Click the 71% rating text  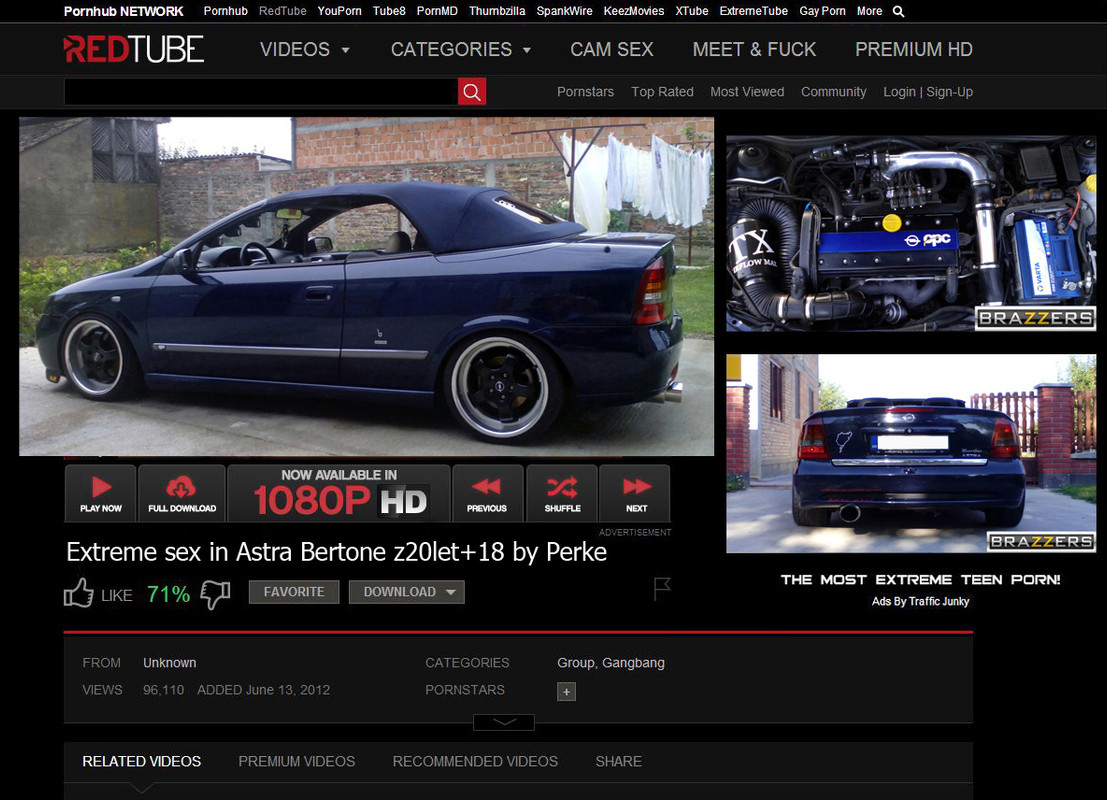point(168,594)
